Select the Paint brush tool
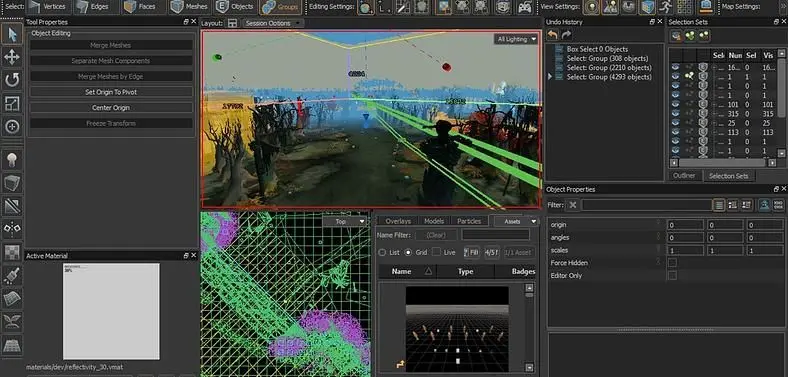This screenshot has width=788, height=377. (12, 275)
